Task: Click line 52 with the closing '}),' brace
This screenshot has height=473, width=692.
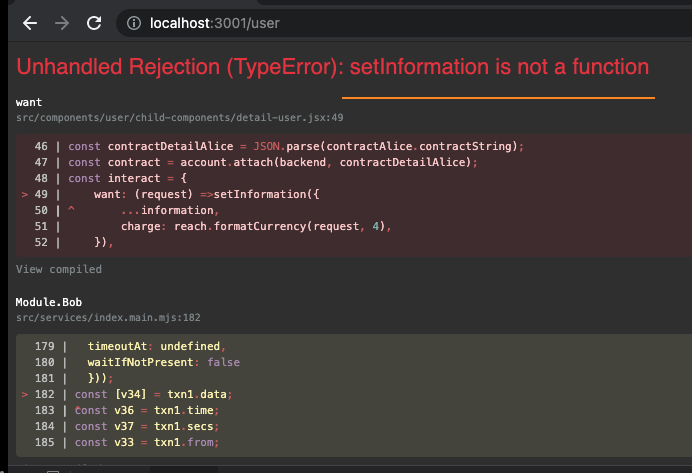Action: click(74, 242)
